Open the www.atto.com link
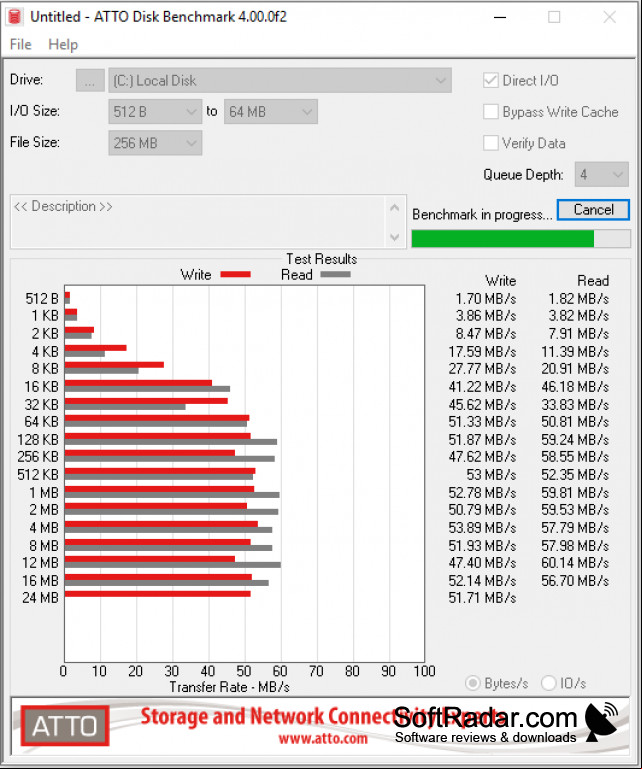 pos(323,739)
